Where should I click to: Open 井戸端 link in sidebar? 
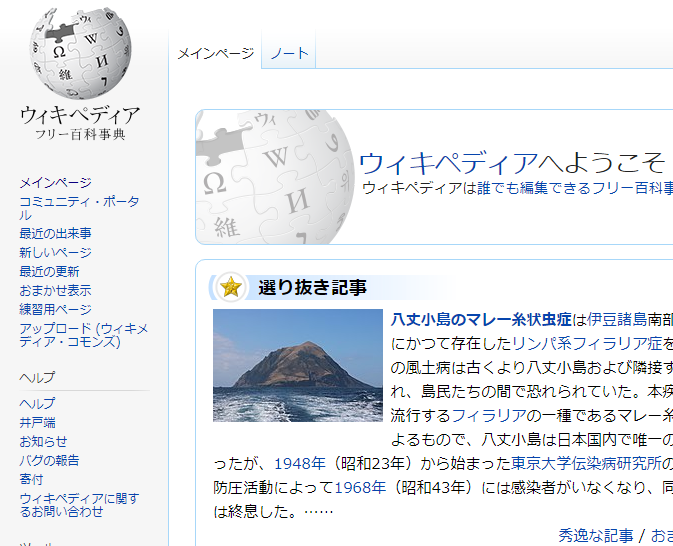point(37,422)
